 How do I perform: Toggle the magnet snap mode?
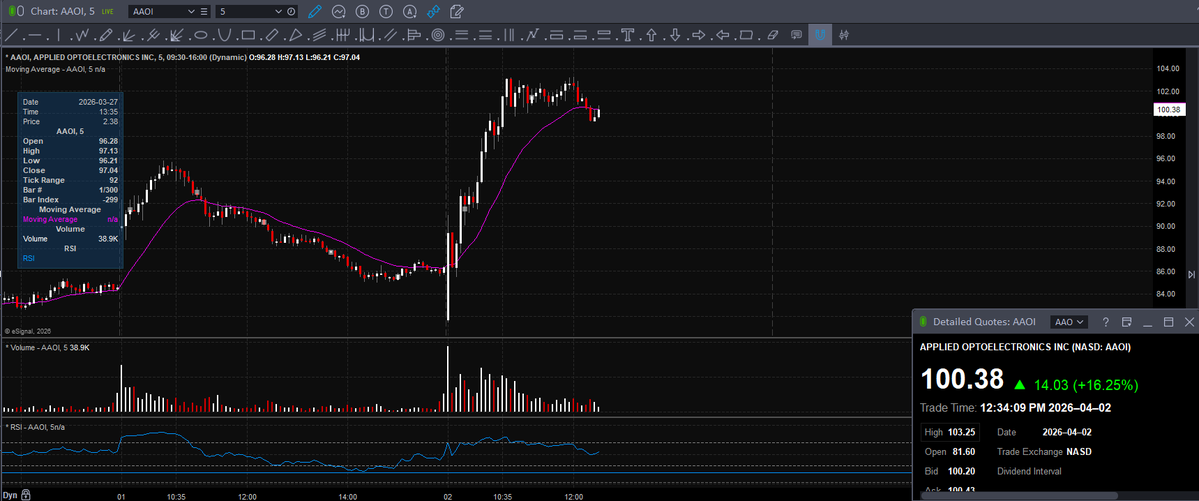point(820,34)
